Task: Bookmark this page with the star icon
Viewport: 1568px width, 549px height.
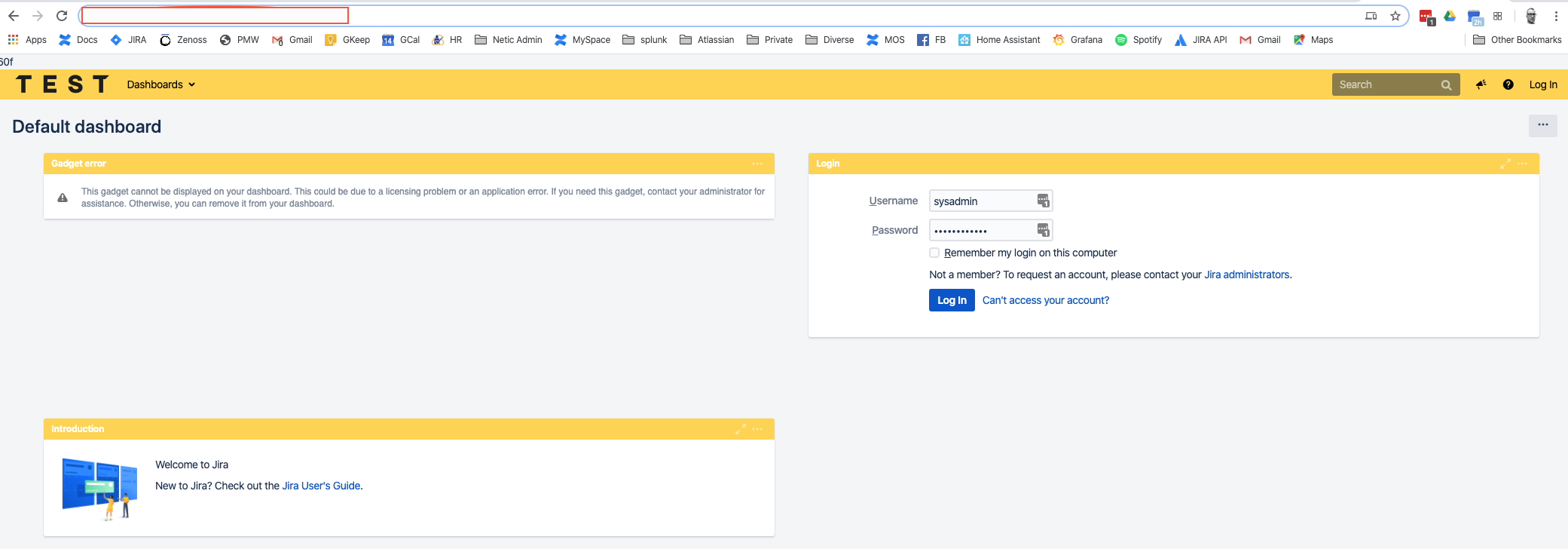Action: pyautogui.click(x=1395, y=16)
